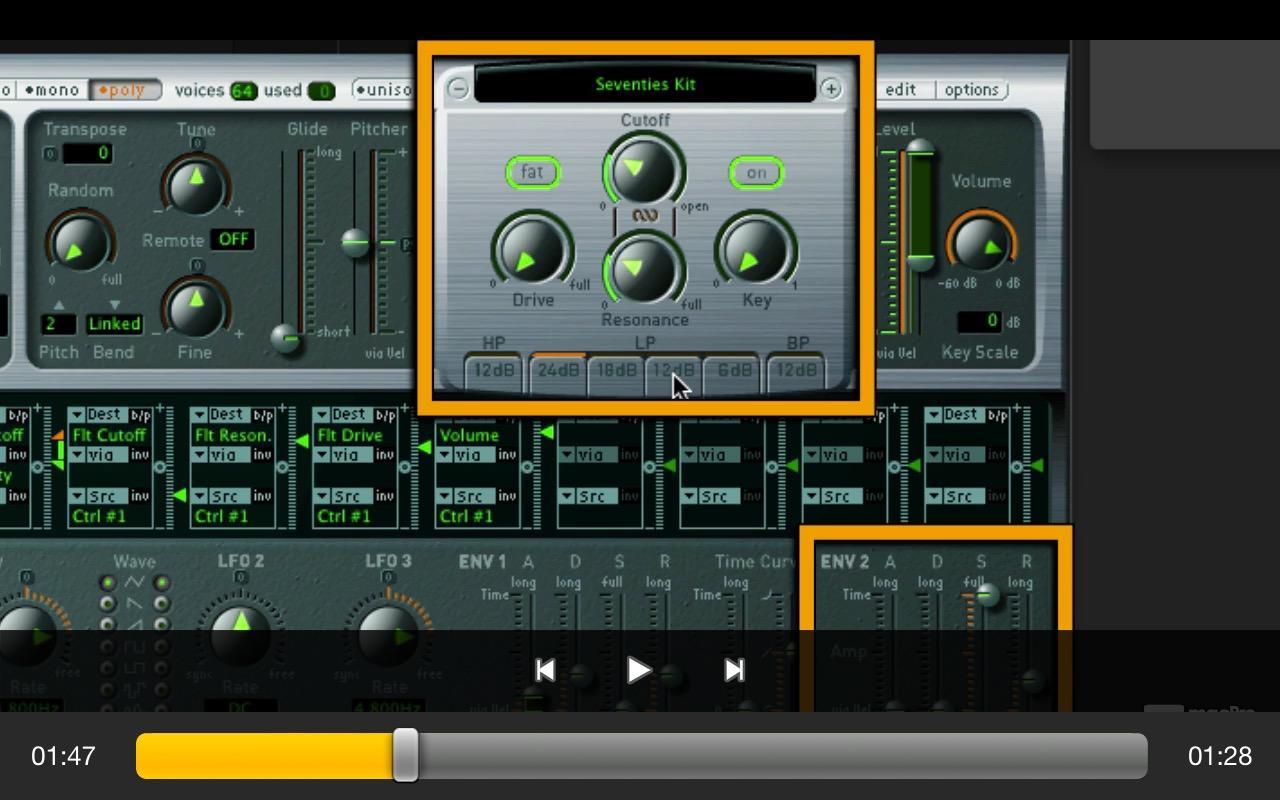
Task: Click the Linked bend range field
Action: [x=114, y=324]
